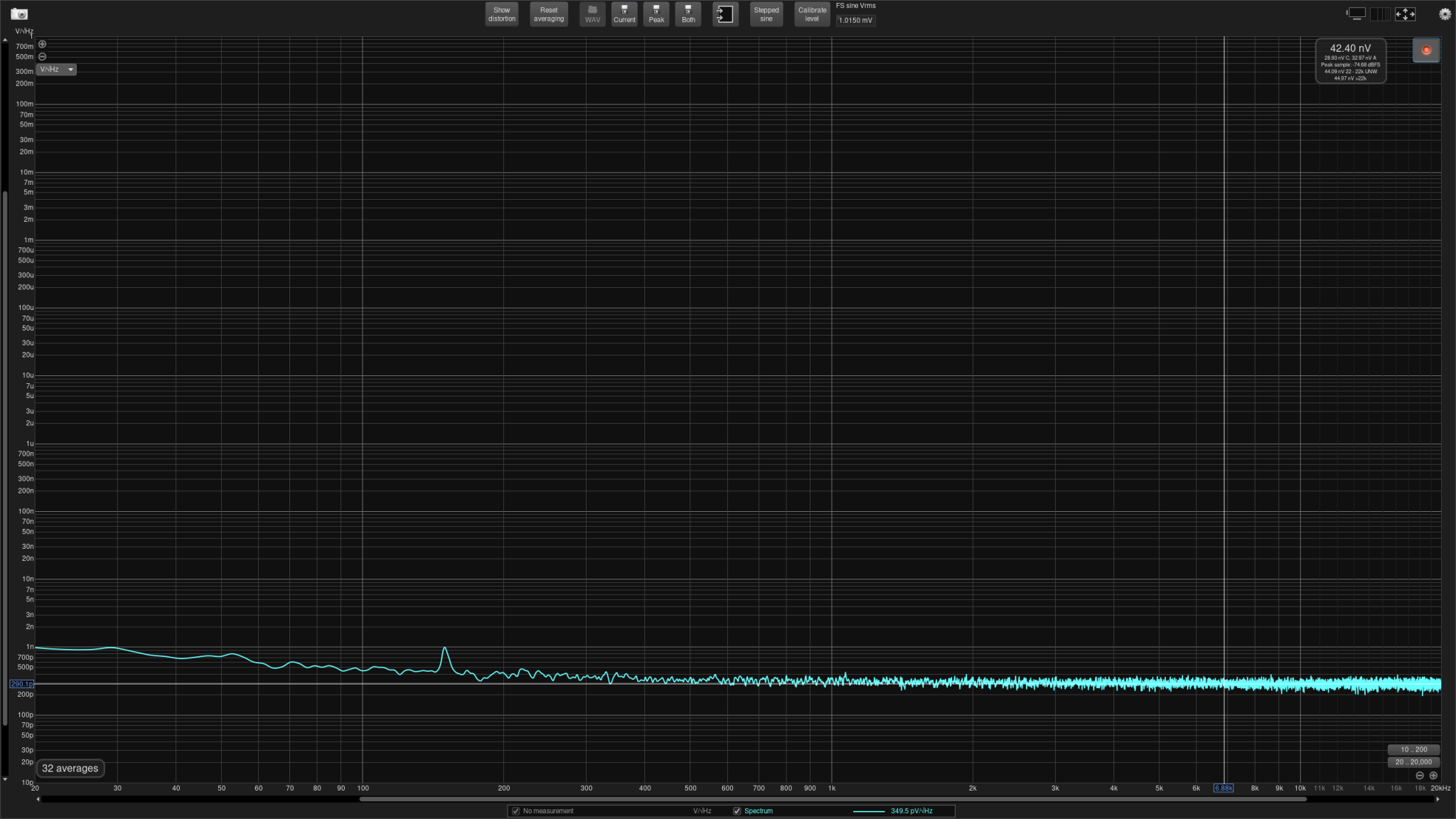Screen dimensions: 1456x819
Task: Reset averaging of the spectrum
Action: [x=549, y=14]
